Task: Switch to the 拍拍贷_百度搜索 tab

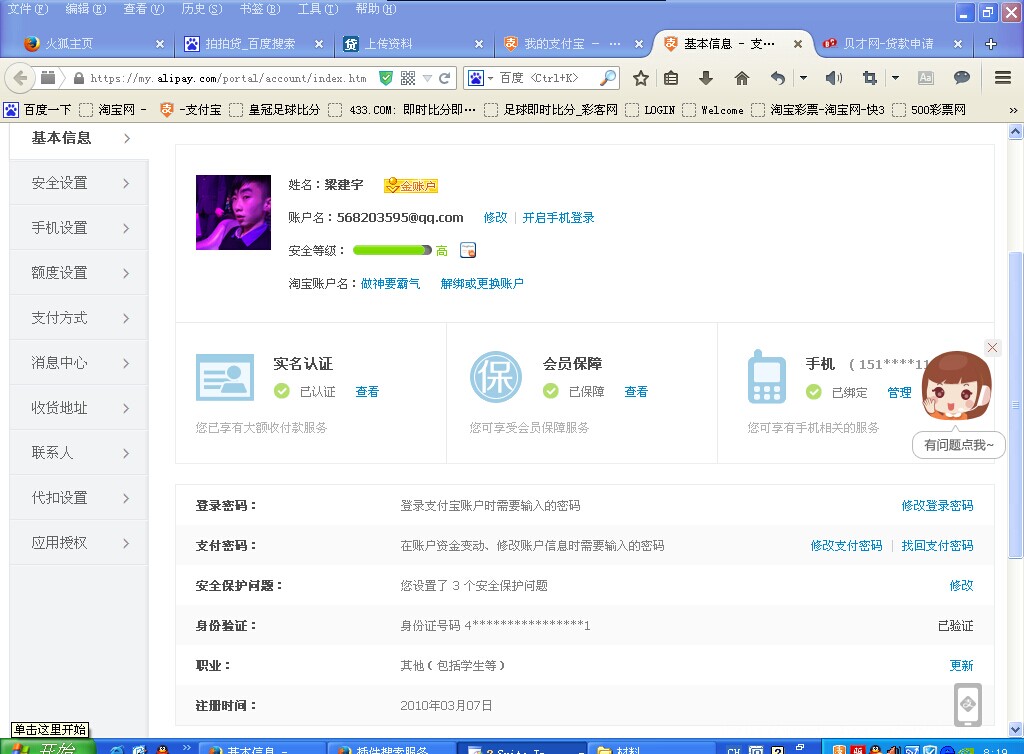Action: tap(250, 44)
